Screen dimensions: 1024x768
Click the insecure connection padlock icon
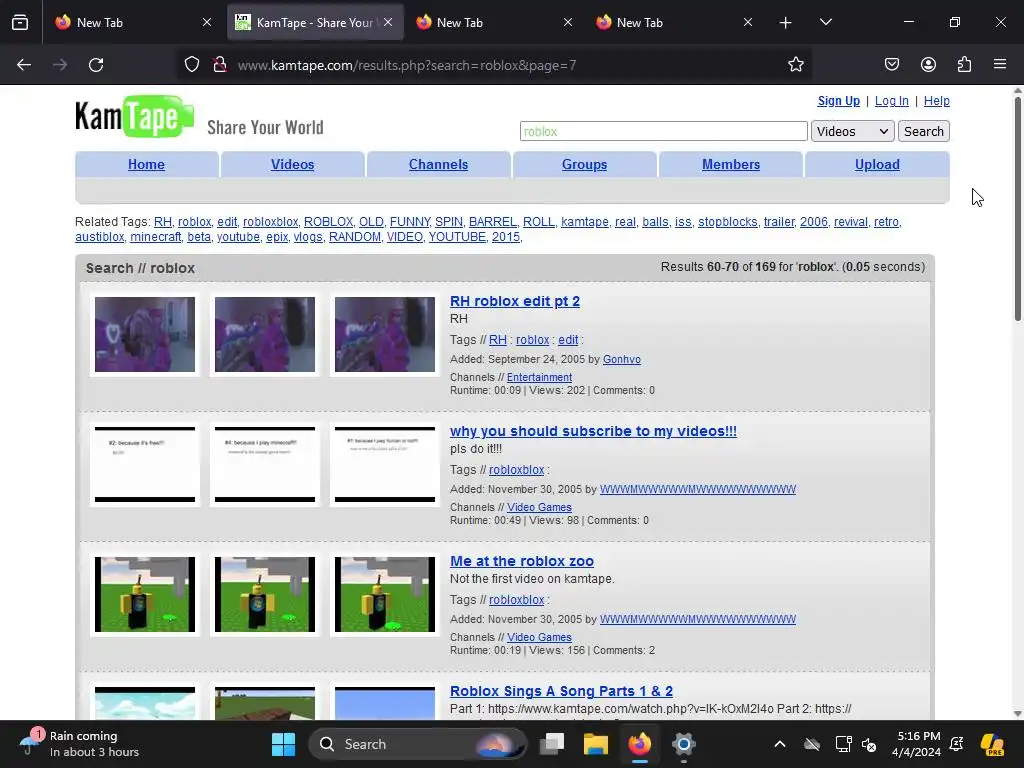(220, 65)
